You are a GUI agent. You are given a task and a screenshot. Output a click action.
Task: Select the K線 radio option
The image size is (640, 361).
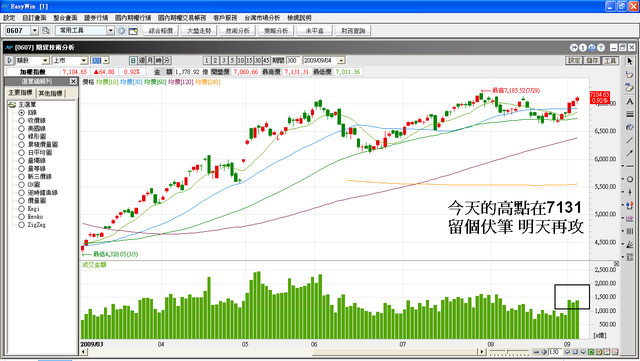coord(21,112)
